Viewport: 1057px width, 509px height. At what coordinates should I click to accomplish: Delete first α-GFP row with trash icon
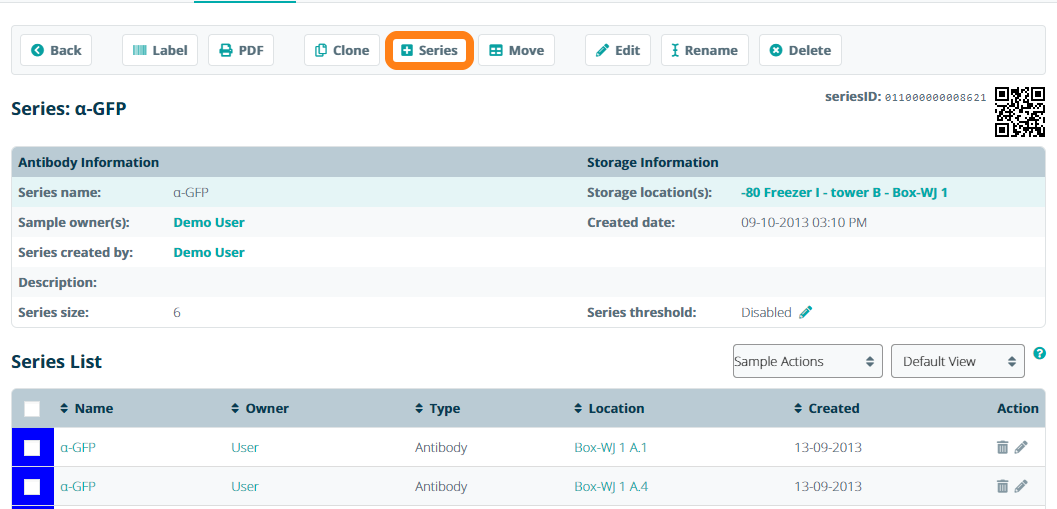[x=1002, y=447]
